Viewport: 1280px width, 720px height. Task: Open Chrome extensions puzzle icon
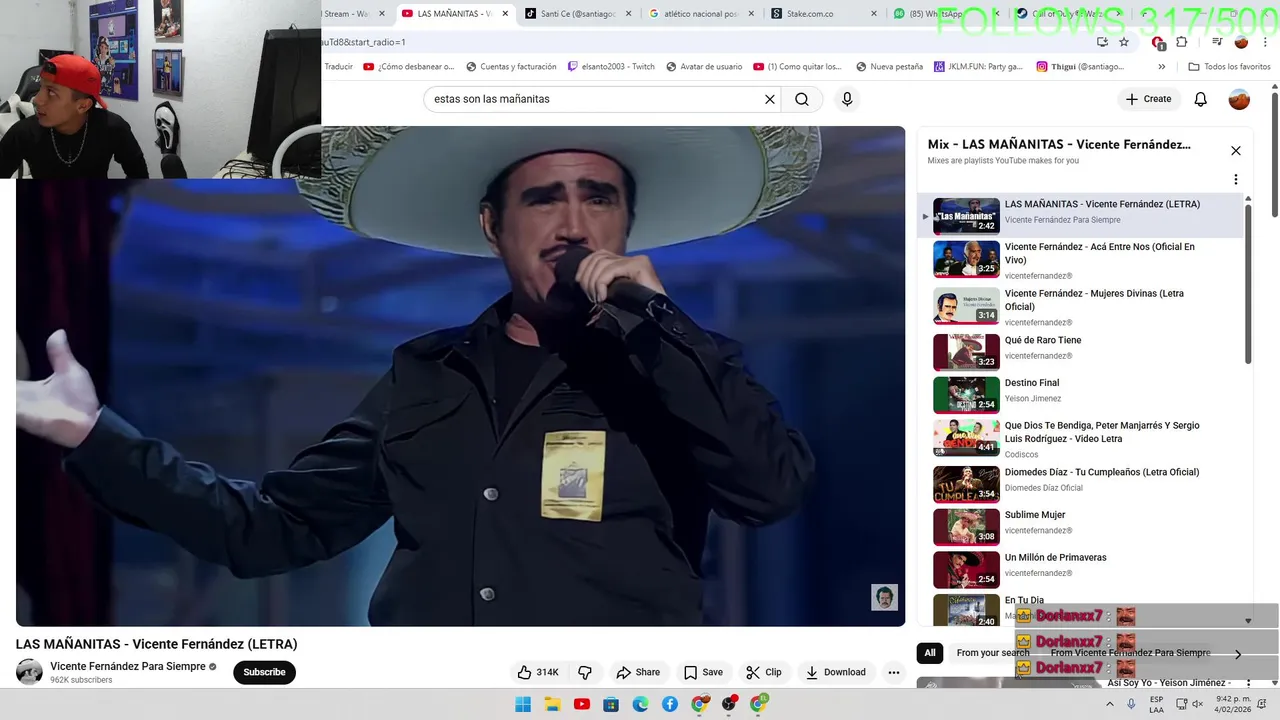[1181, 42]
